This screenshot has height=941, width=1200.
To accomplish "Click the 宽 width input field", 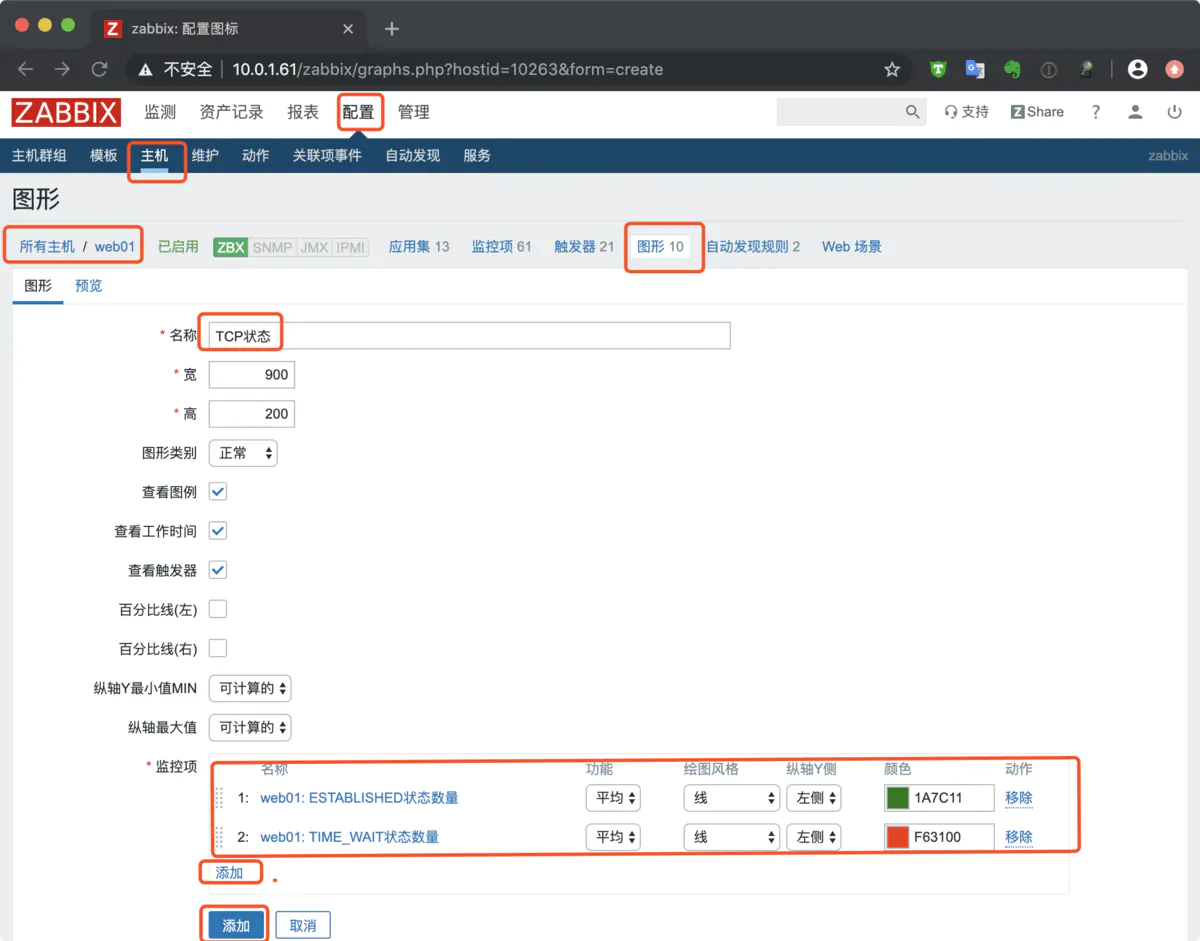I will (250, 374).
